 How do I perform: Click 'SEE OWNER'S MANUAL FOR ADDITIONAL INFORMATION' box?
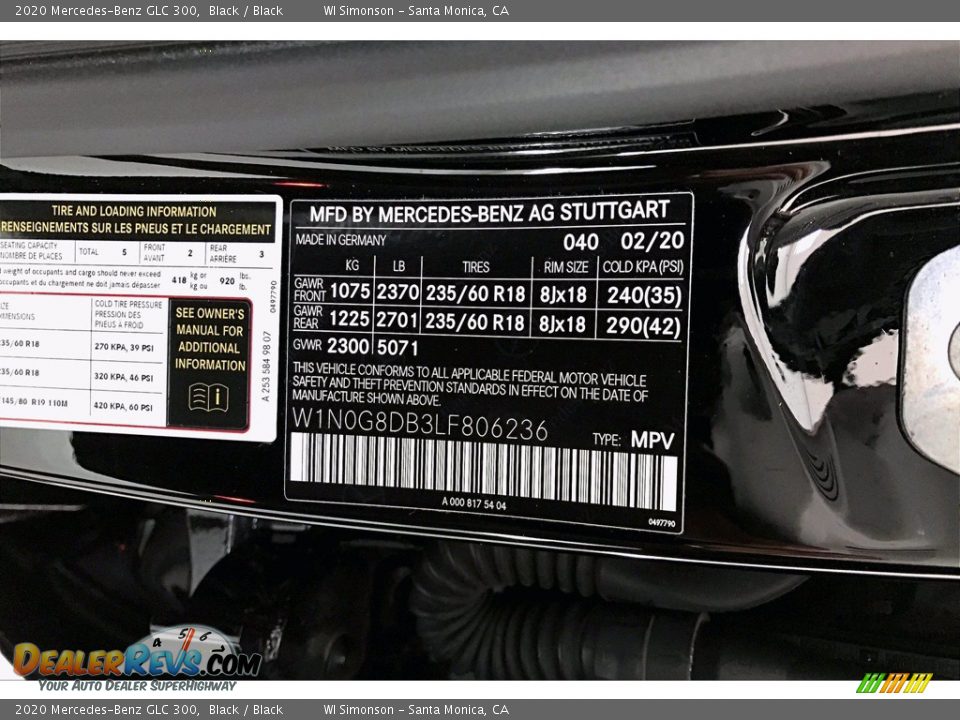point(209,364)
